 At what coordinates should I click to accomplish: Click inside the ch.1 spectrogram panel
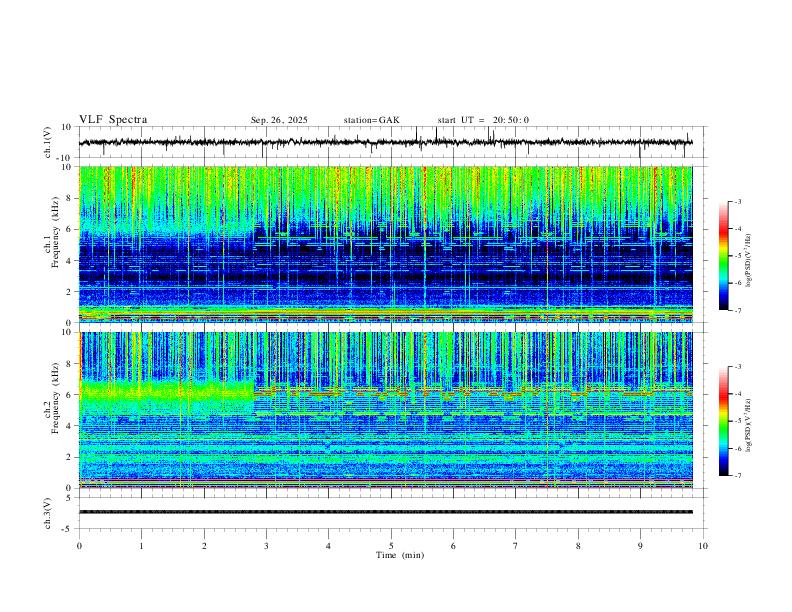pyautogui.click(x=386, y=244)
